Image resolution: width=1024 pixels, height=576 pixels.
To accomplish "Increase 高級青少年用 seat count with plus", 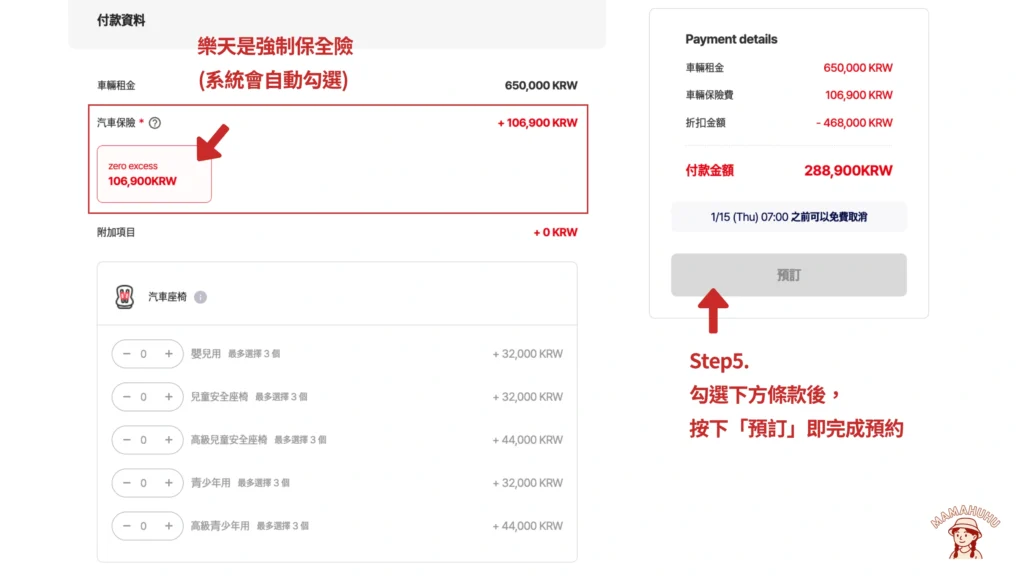I will click(x=168, y=526).
